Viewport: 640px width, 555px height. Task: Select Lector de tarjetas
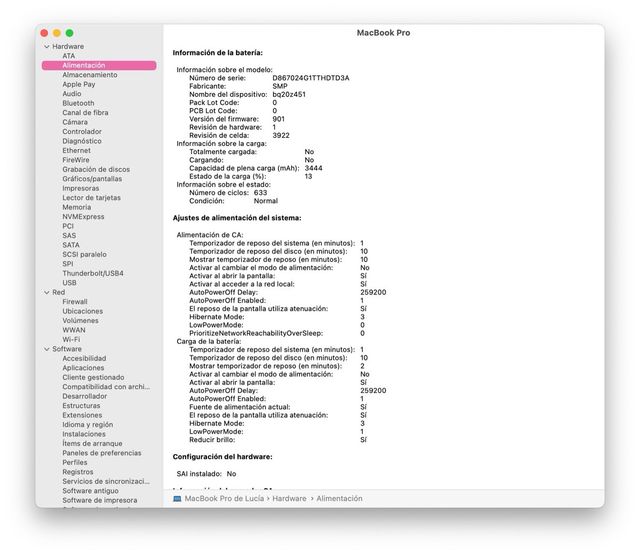coord(91,198)
